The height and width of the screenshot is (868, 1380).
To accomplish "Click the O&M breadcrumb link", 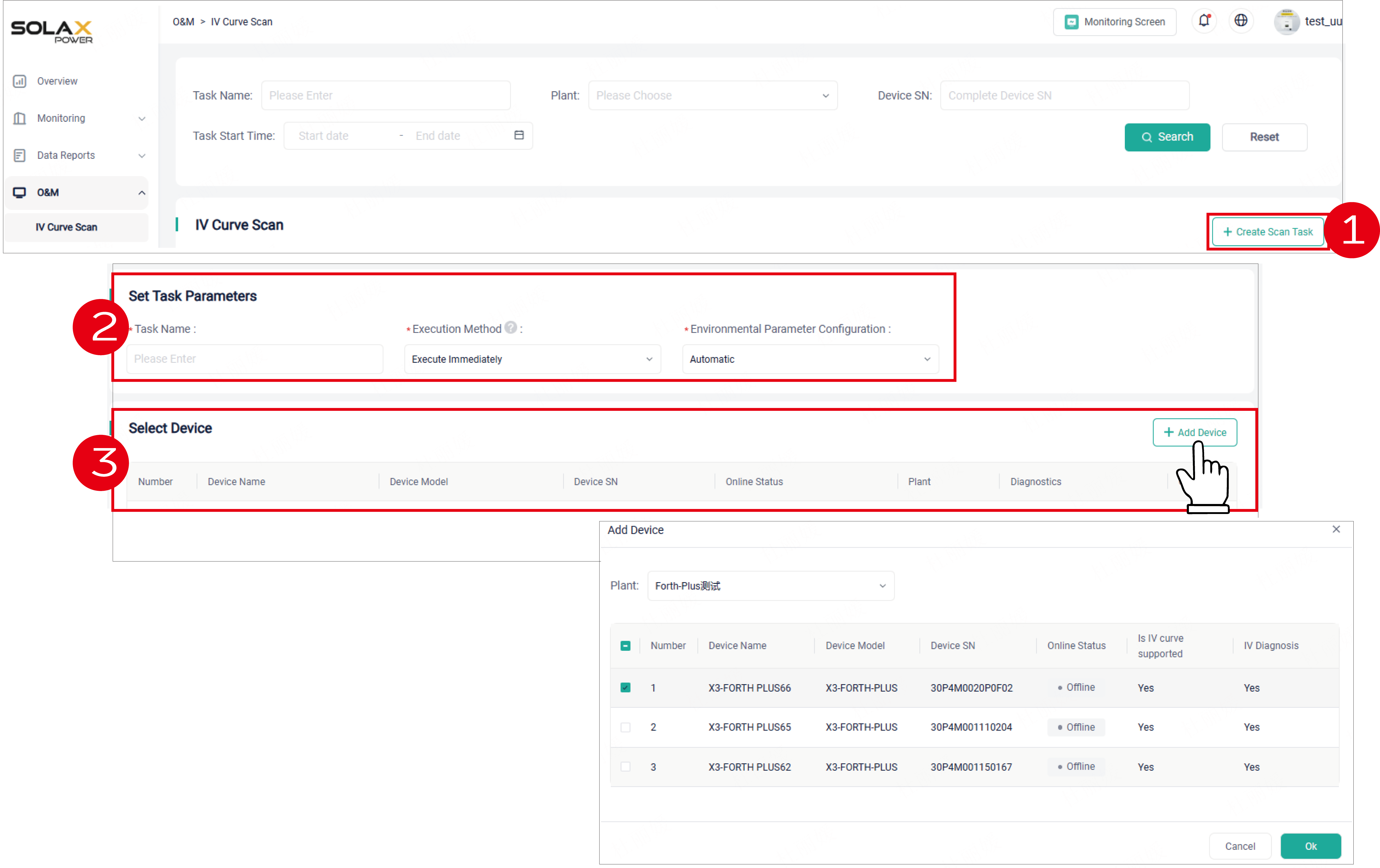I will click(x=183, y=21).
